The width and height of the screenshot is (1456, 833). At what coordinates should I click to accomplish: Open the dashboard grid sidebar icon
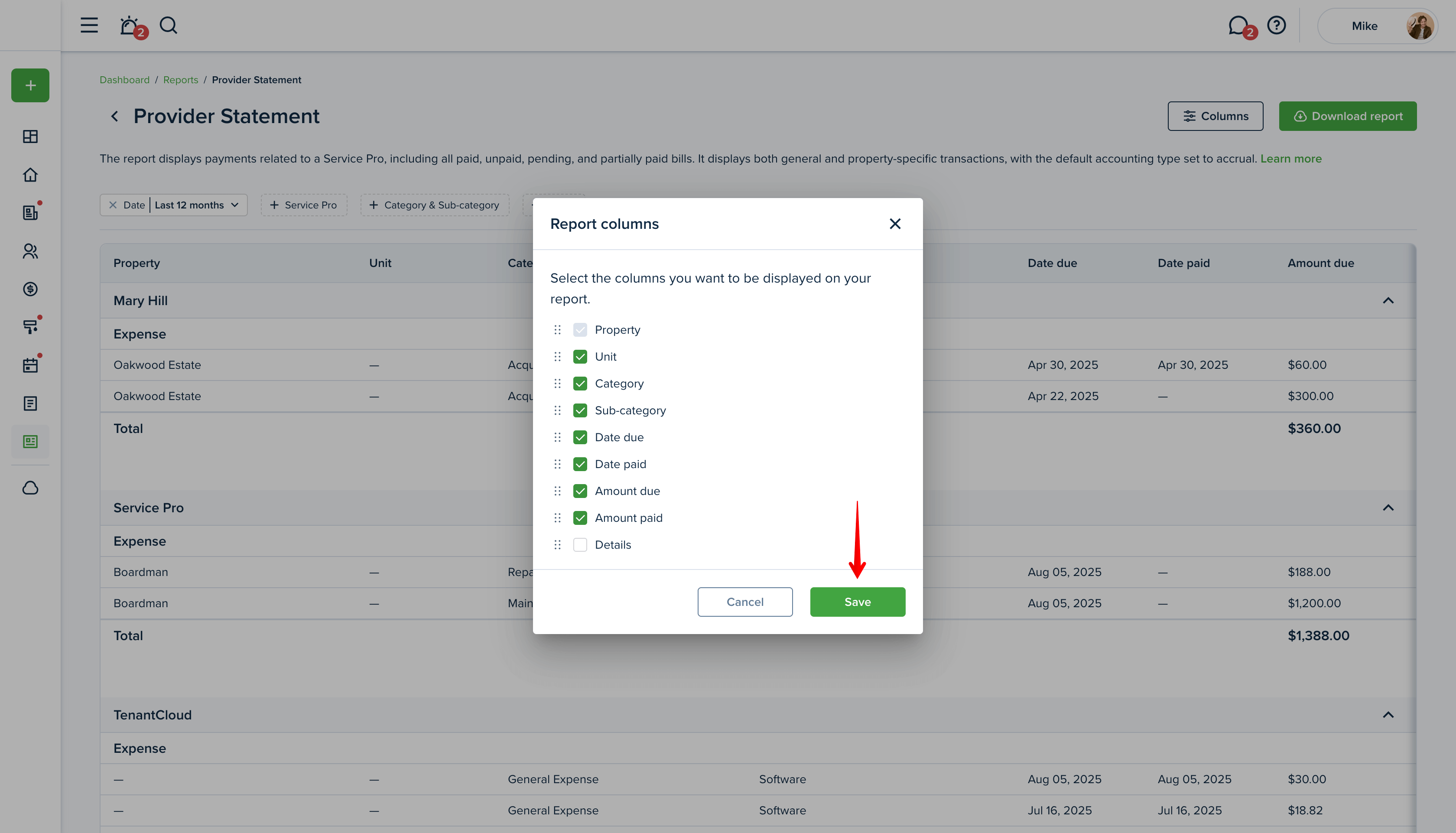(30, 136)
